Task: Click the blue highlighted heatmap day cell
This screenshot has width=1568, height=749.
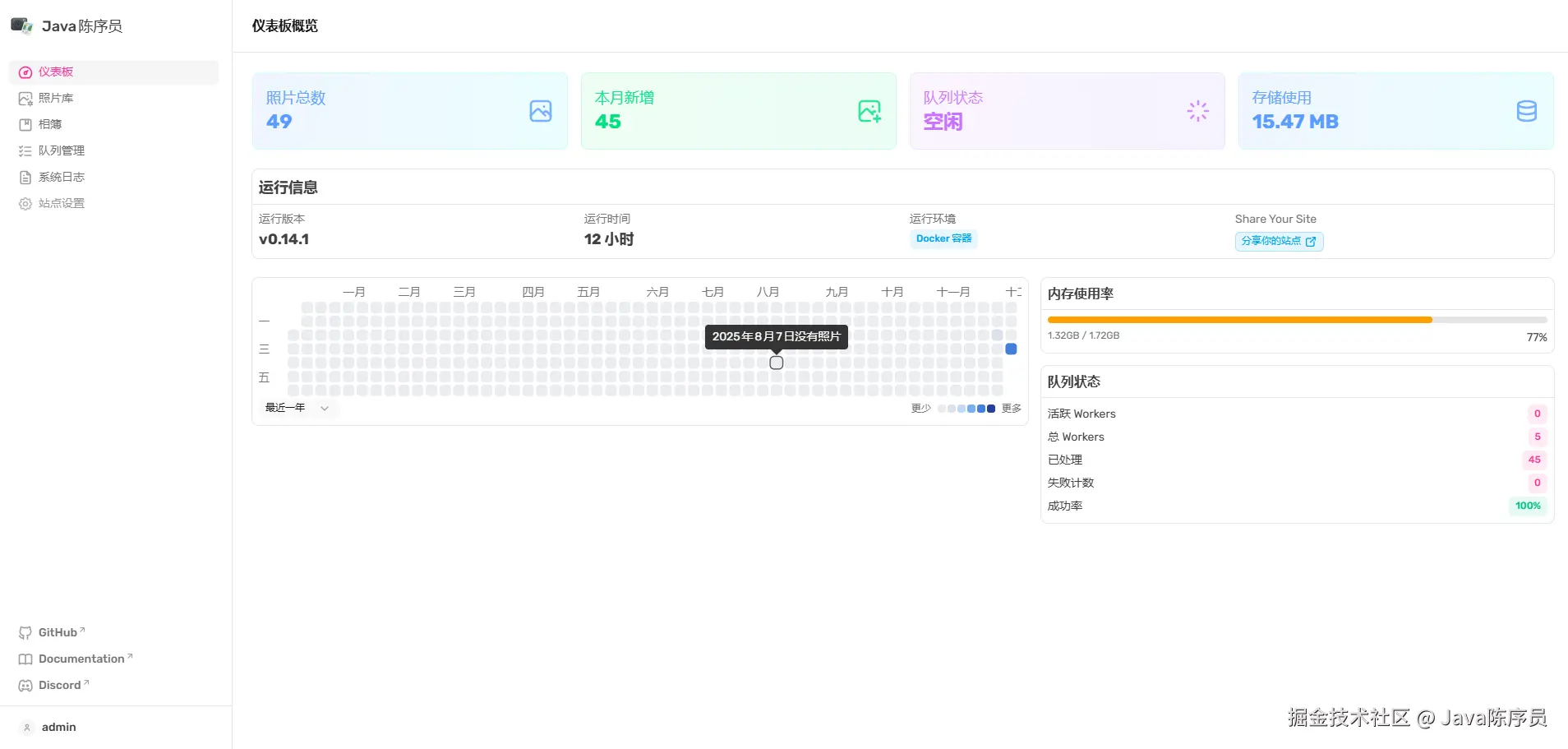Action: pyautogui.click(x=1011, y=349)
